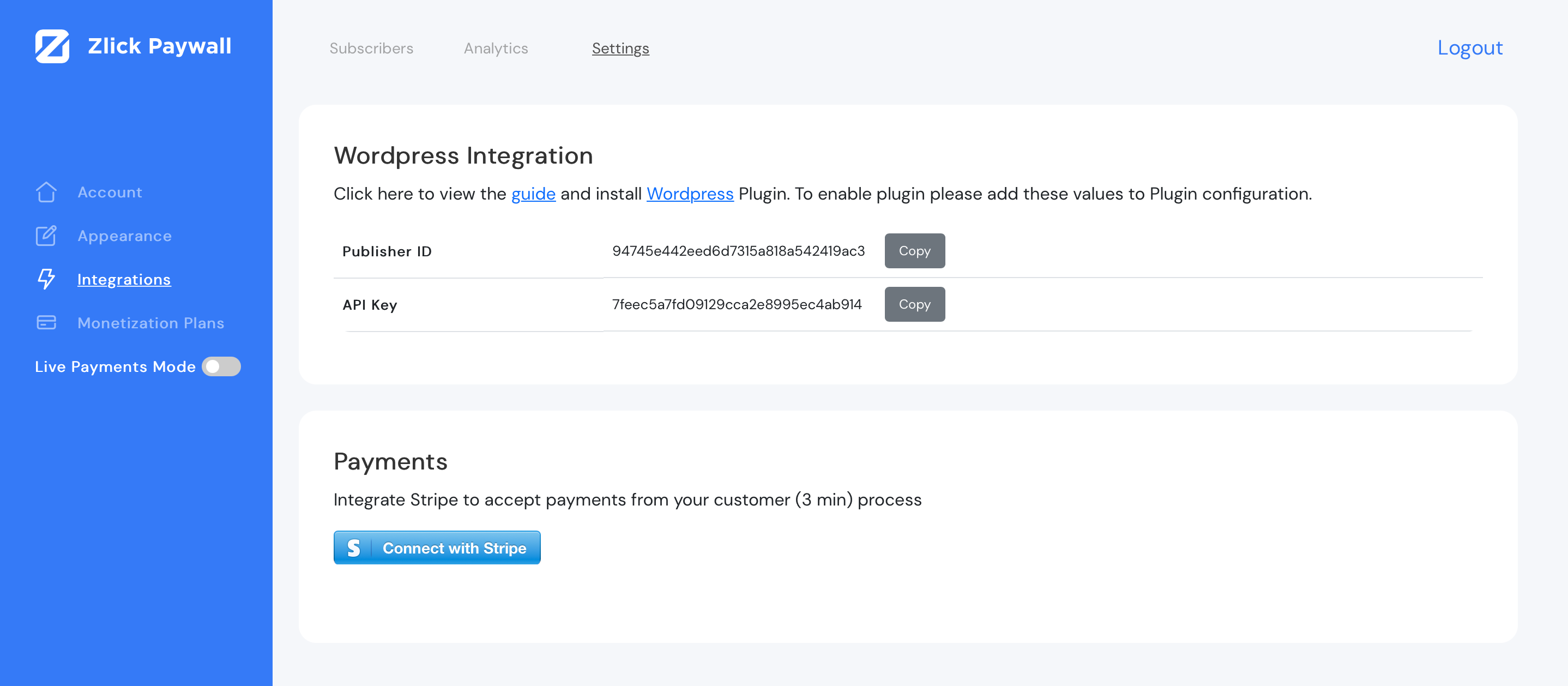Image resolution: width=1568 pixels, height=686 pixels.
Task: Open Monetization Plans sidebar item
Action: (x=150, y=323)
